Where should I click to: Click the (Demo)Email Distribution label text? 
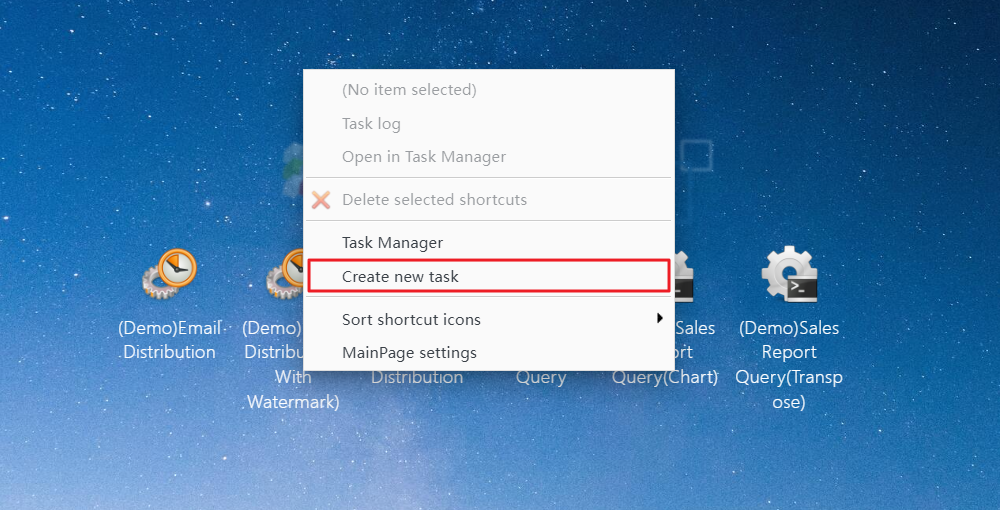coord(169,340)
